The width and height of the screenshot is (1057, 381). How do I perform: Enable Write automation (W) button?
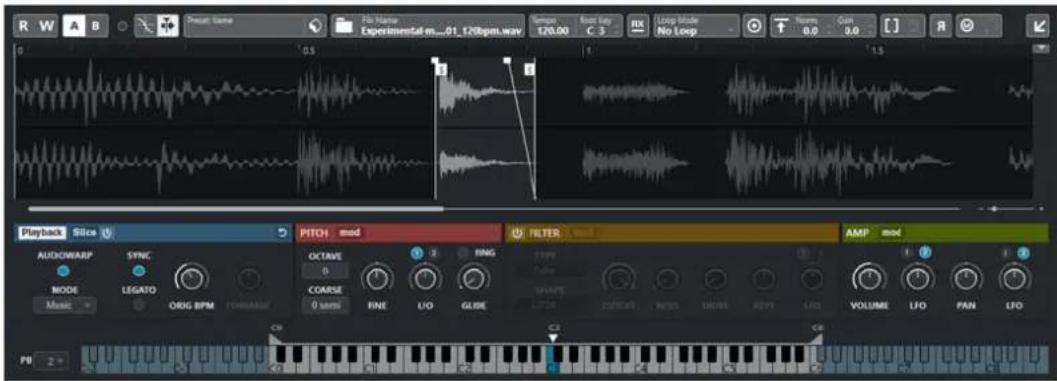click(x=47, y=26)
